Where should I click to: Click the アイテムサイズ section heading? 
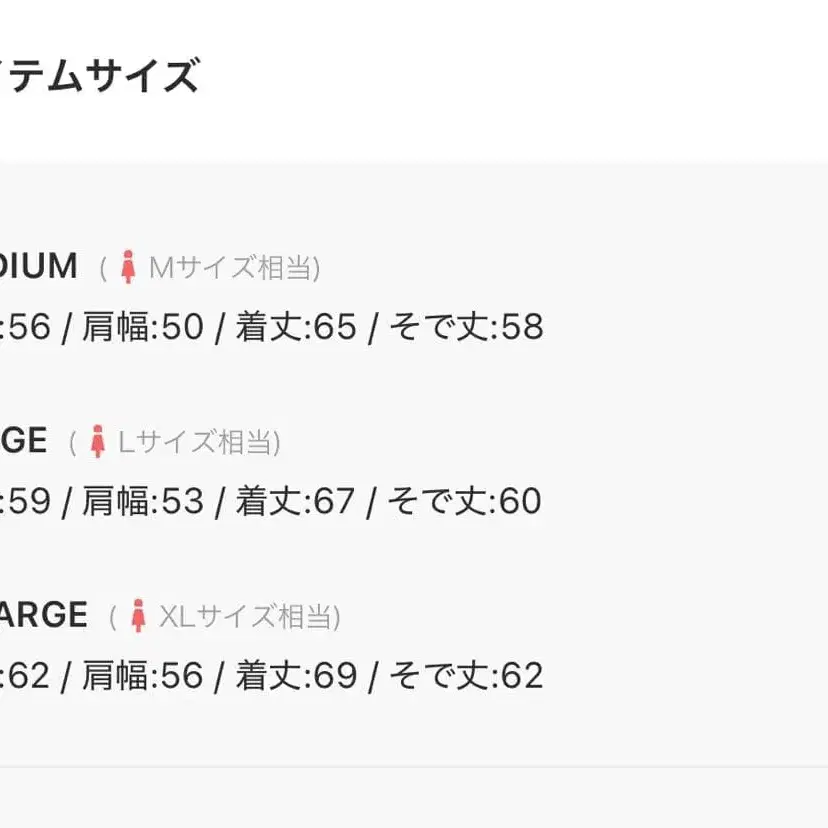pos(98,77)
